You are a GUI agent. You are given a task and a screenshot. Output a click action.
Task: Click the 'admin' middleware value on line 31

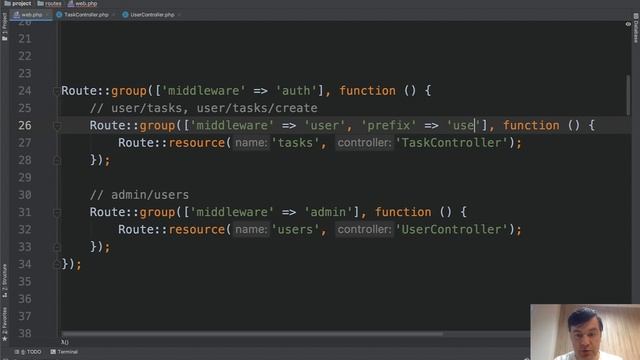328,212
